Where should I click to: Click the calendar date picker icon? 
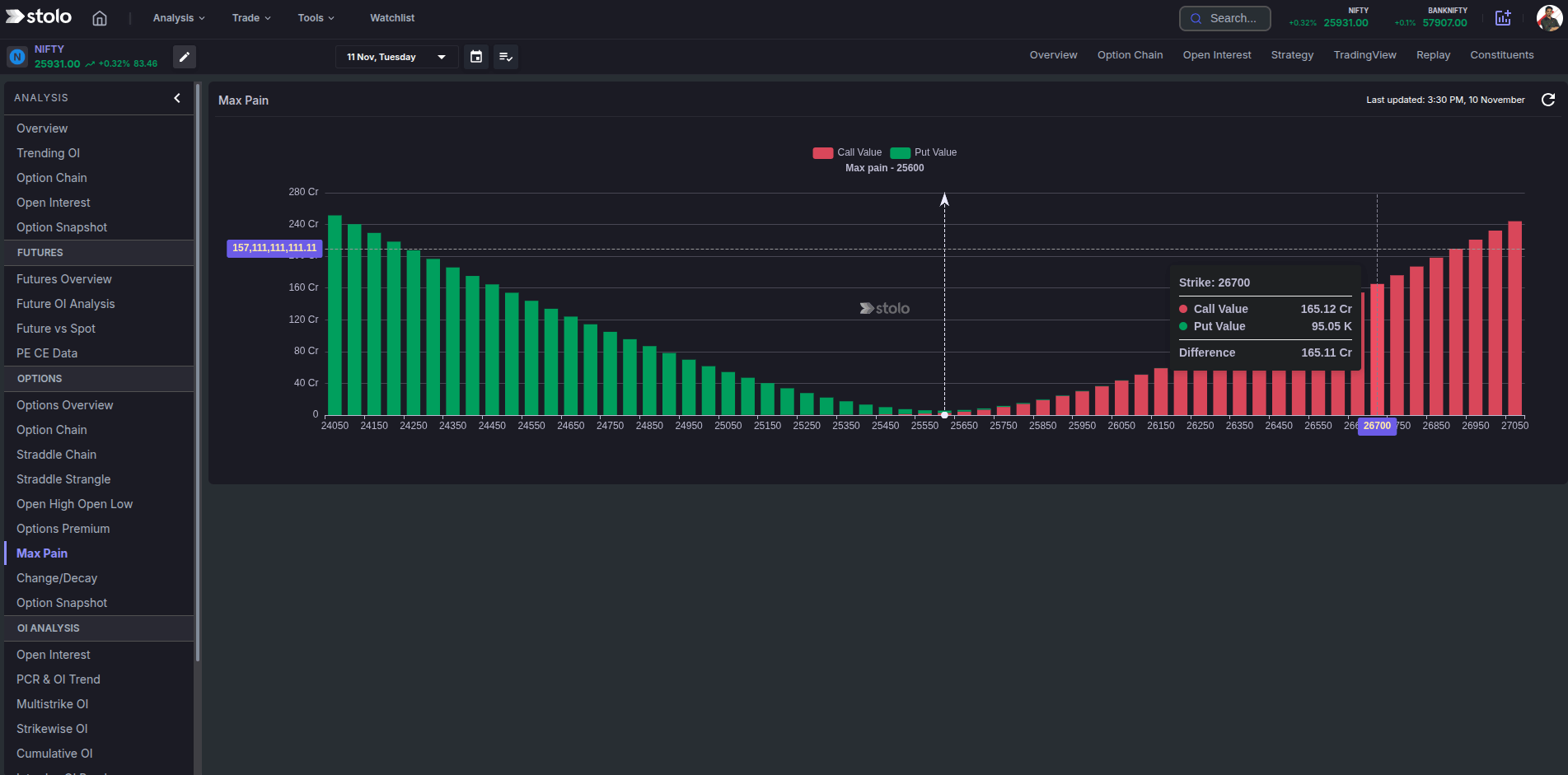click(x=476, y=57)
